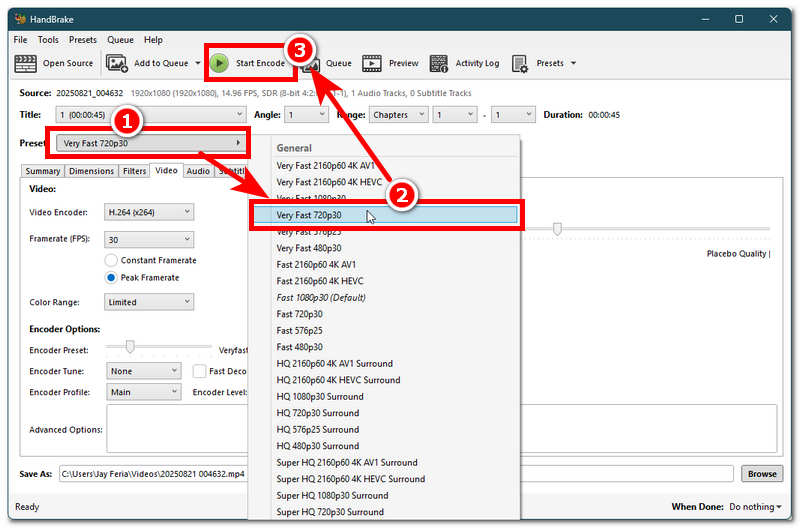Enable the Fast Decode checkbox
This screenshot has width=800, height=528.
point(200,371)
